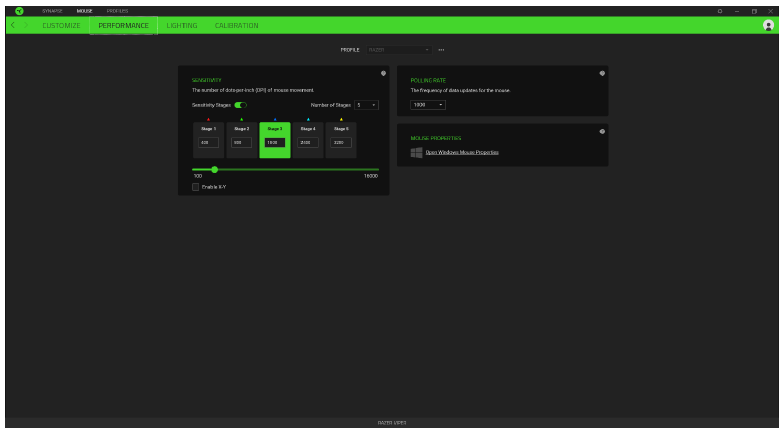Select the Stage 5 card

(x=342, y=140)
